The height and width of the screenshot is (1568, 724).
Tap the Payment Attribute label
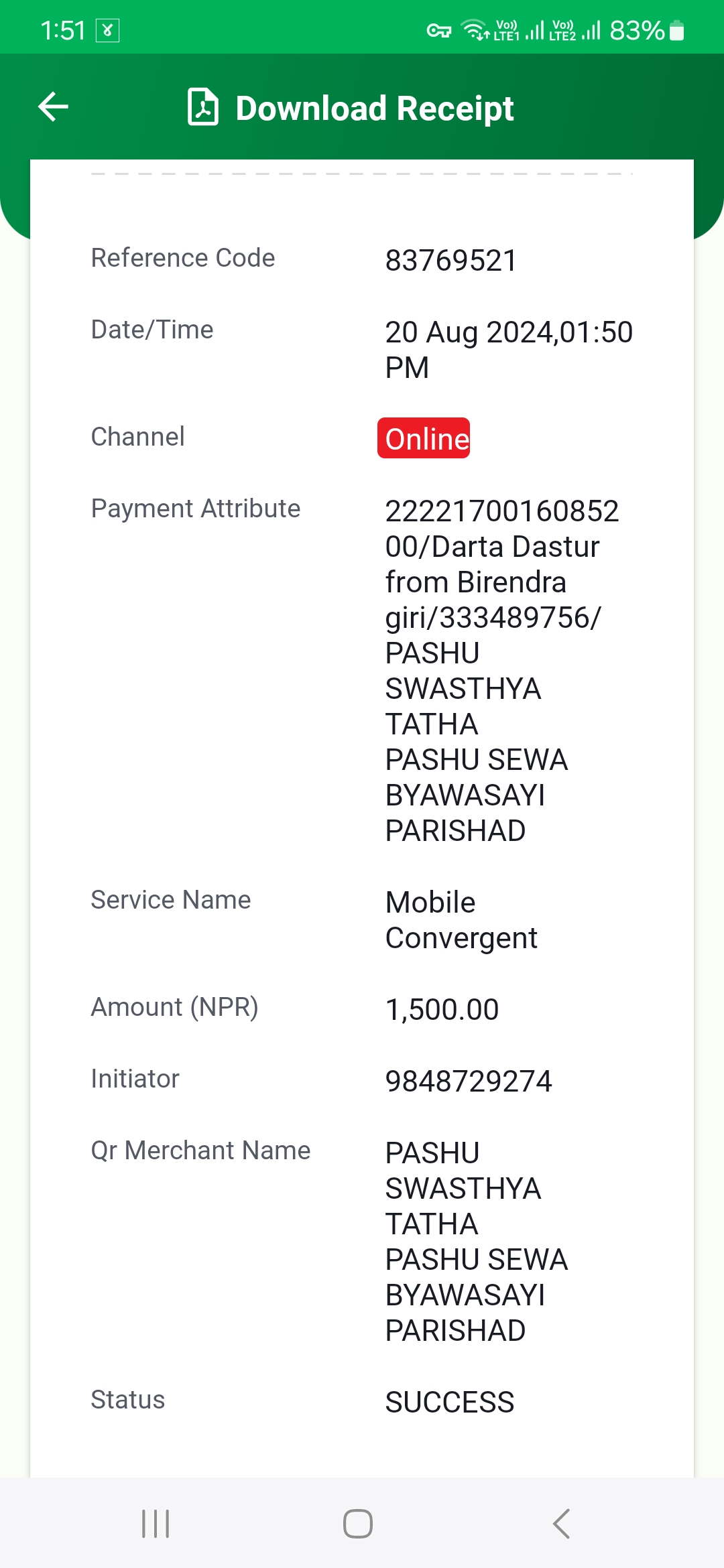tap(196, 509)
